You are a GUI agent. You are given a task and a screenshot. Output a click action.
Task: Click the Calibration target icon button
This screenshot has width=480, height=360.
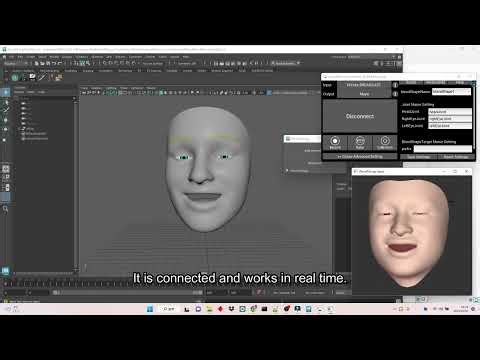coord(385,143)
